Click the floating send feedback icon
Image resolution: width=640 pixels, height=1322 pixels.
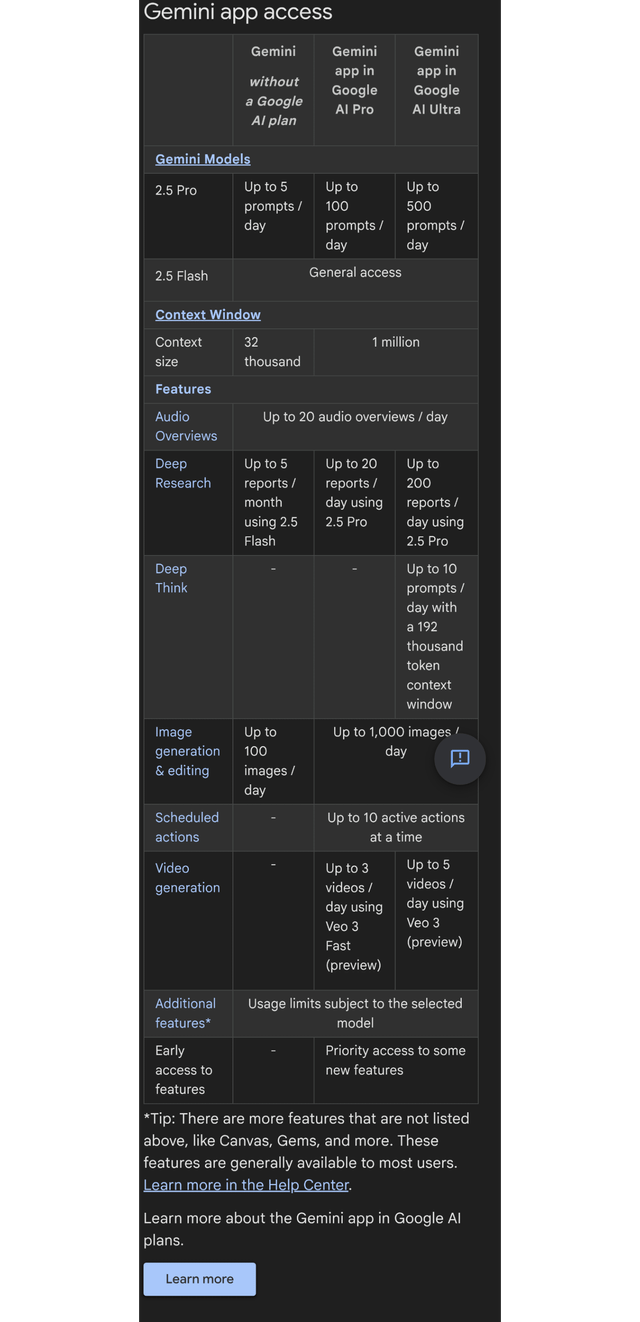pyautogui.click(x=460, y=758)
